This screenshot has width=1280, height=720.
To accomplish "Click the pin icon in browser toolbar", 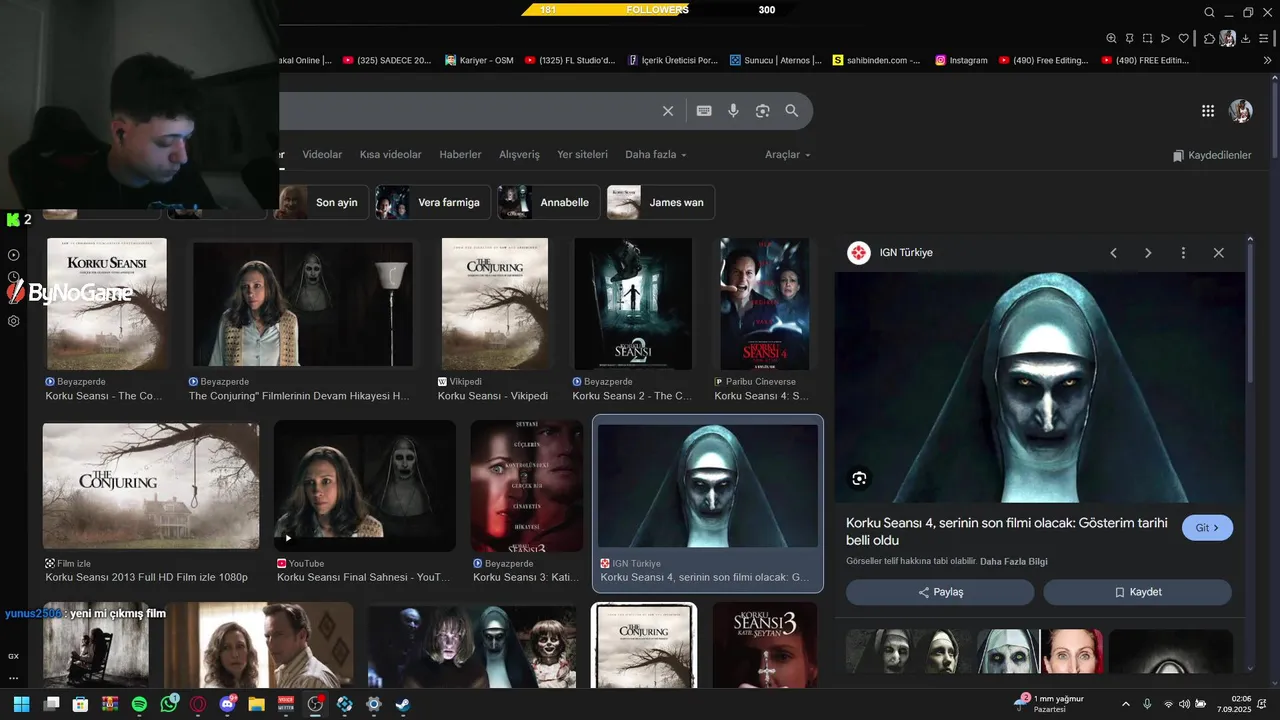I will tap(1129, 38).
